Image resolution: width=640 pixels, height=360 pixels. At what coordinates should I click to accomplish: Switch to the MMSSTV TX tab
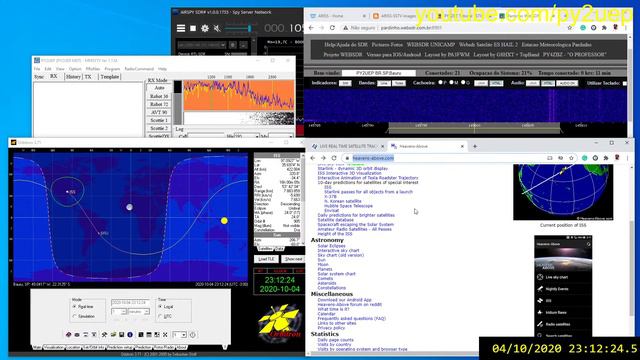[x=88, y=77]
